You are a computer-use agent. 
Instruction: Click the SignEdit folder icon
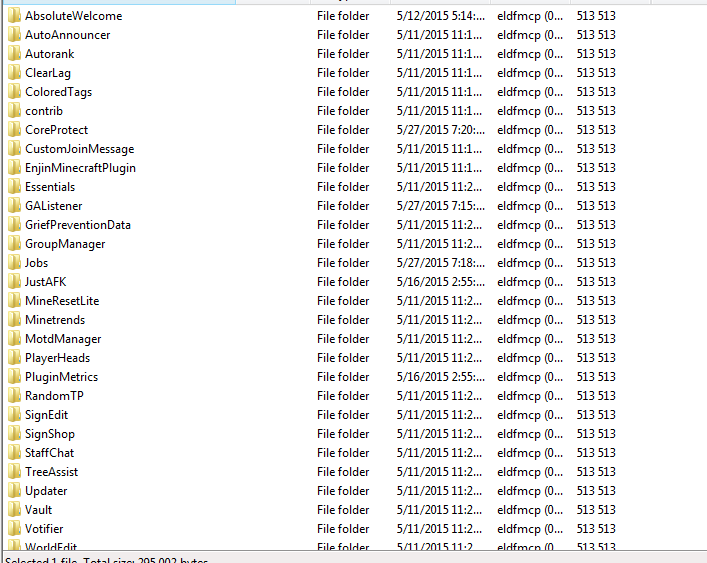14,415
